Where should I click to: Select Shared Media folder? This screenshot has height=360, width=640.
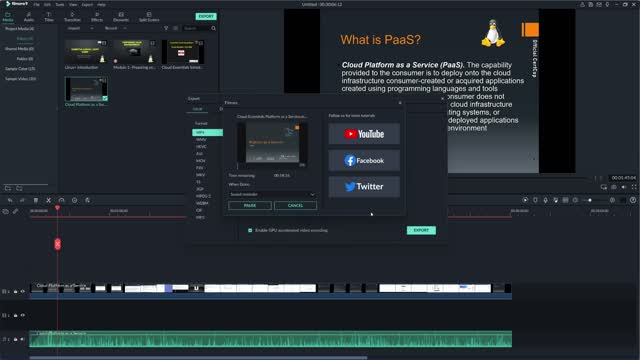point(19,49)
